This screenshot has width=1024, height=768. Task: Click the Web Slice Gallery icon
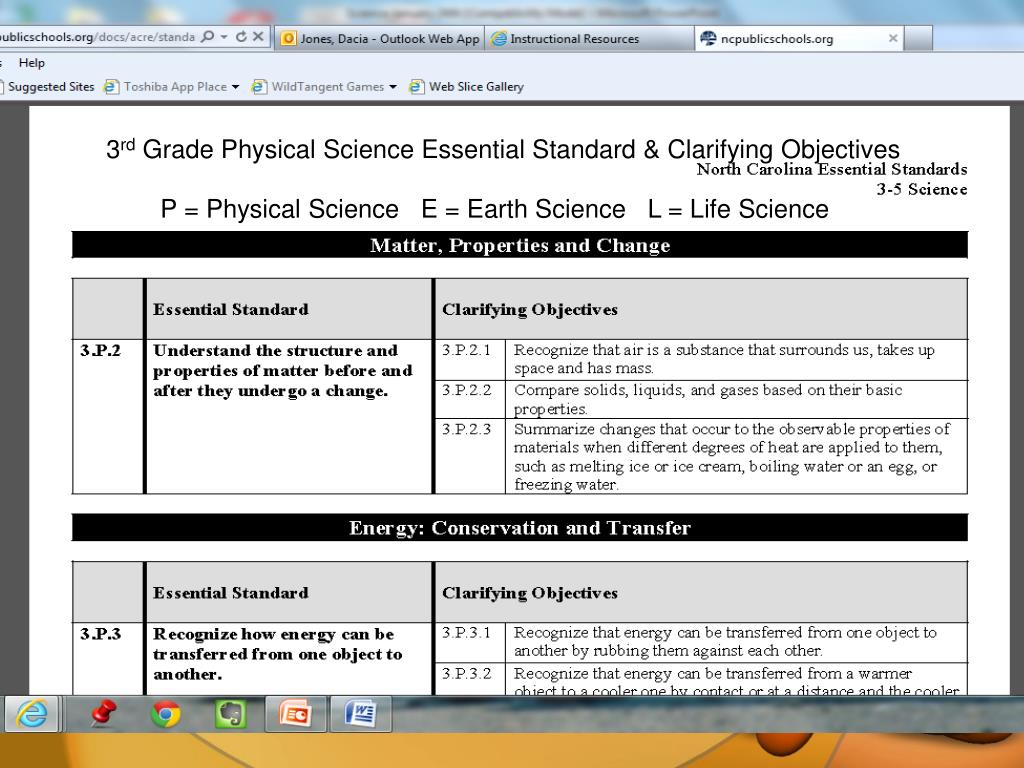416,86
